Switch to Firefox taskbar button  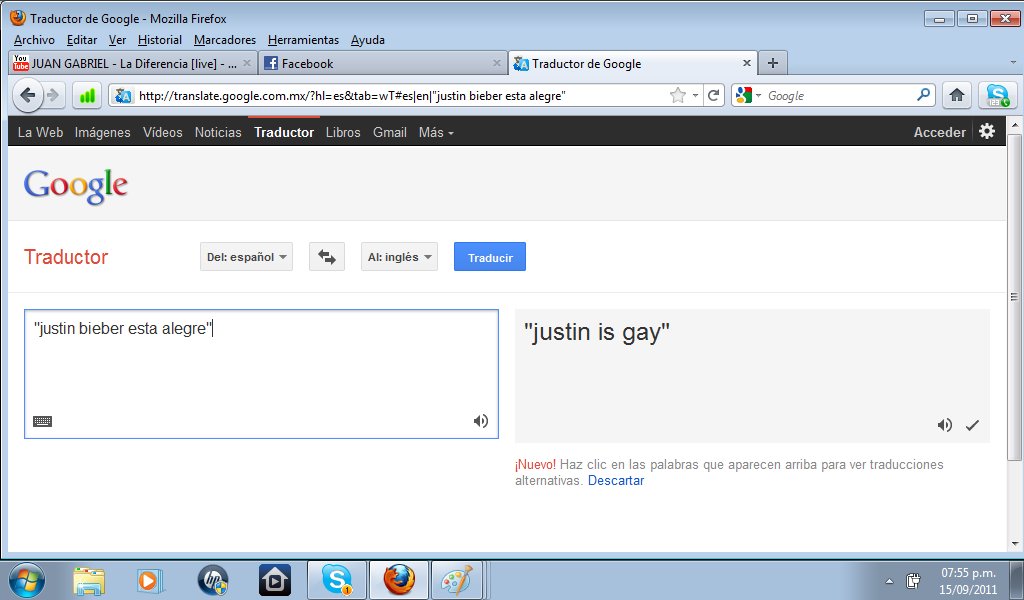(398, 580)
